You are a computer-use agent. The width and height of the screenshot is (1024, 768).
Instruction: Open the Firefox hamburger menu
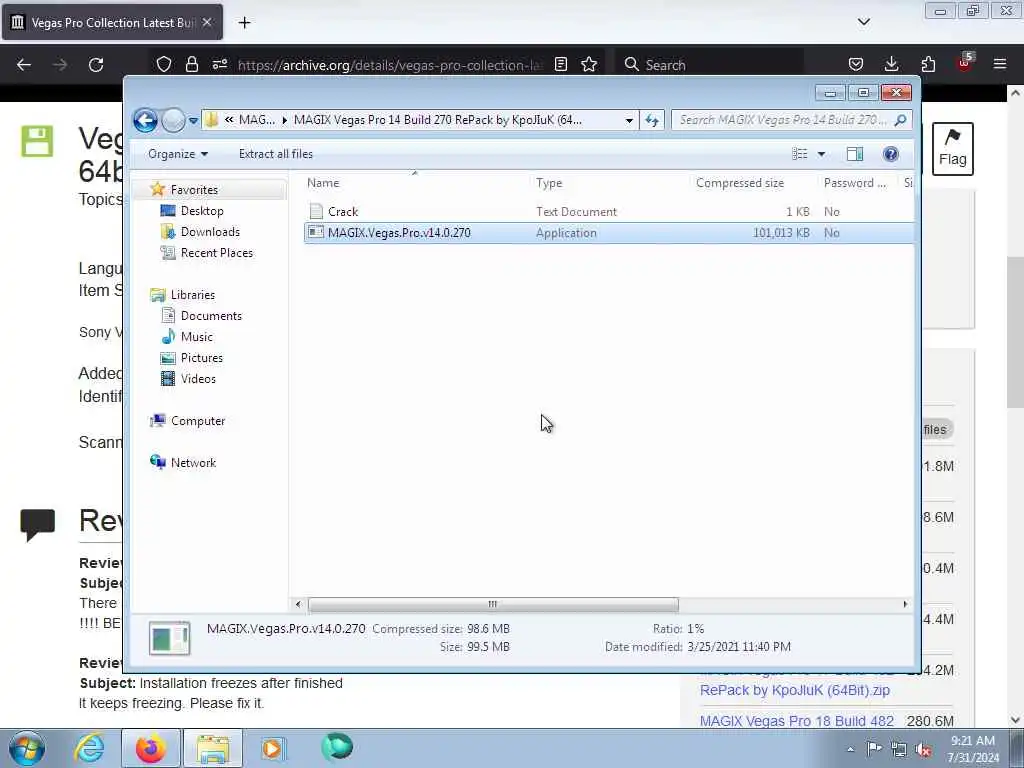point(1000,65)
